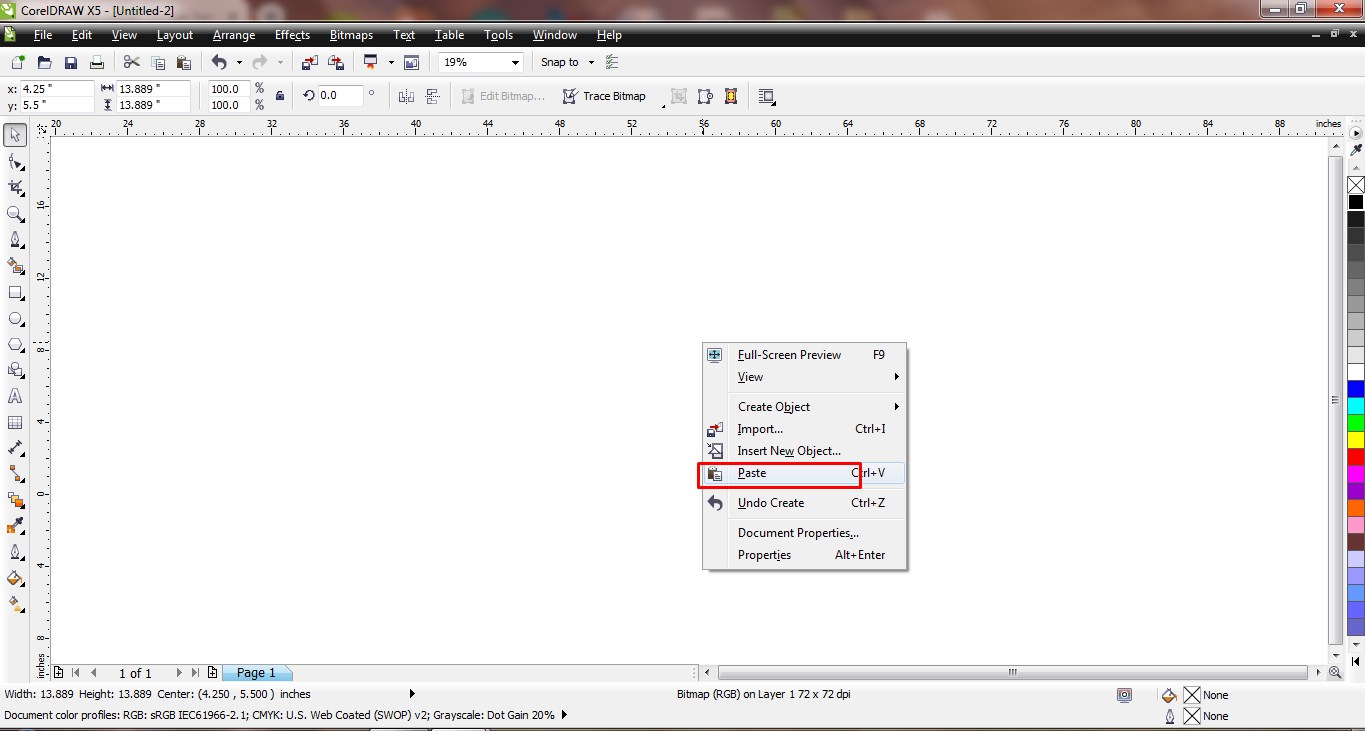The image size is (1365, 731).
Task: Select the Text tool
Action: (x=16, y=396)
